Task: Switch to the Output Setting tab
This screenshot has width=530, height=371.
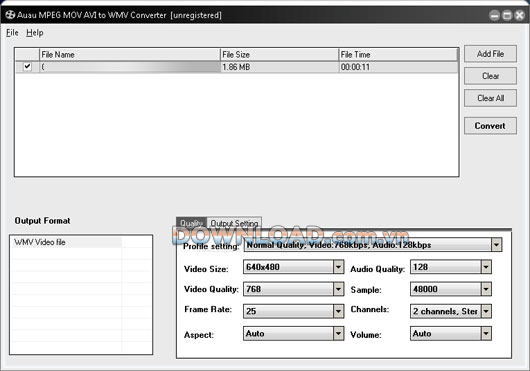Action: (x=234, y=223)
